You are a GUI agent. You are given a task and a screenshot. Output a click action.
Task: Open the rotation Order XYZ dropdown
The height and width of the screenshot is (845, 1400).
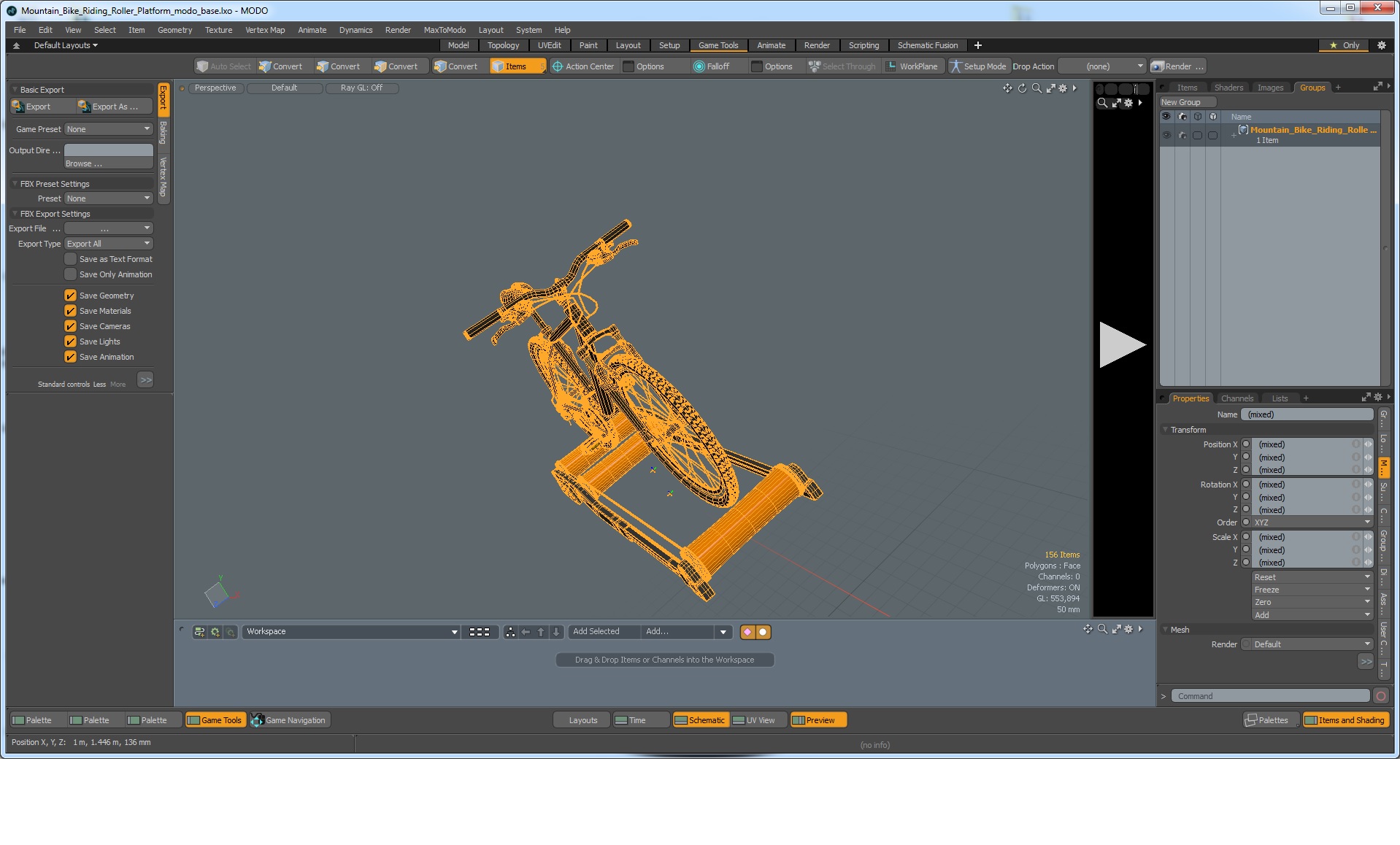[x=1312, y=522]
